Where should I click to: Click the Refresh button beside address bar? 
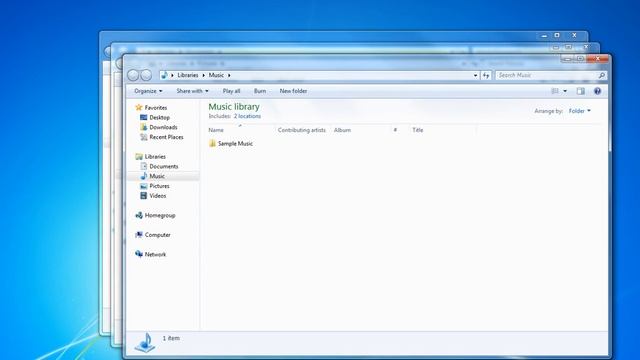(x=486, y=76)
